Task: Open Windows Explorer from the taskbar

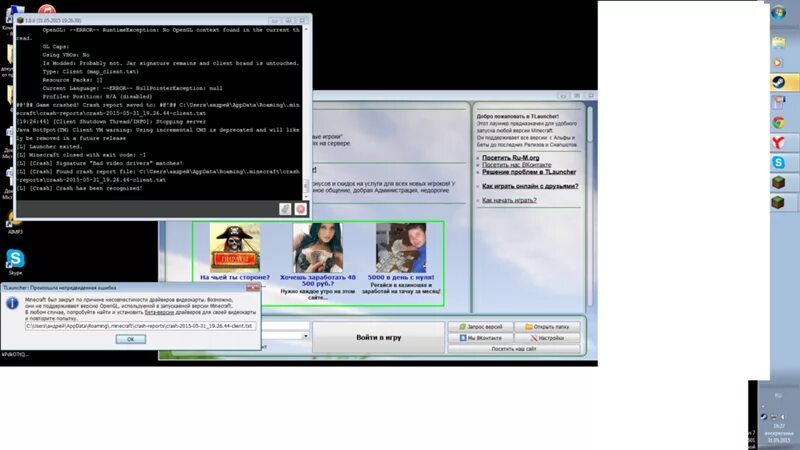Action: (x=779, y=43)
